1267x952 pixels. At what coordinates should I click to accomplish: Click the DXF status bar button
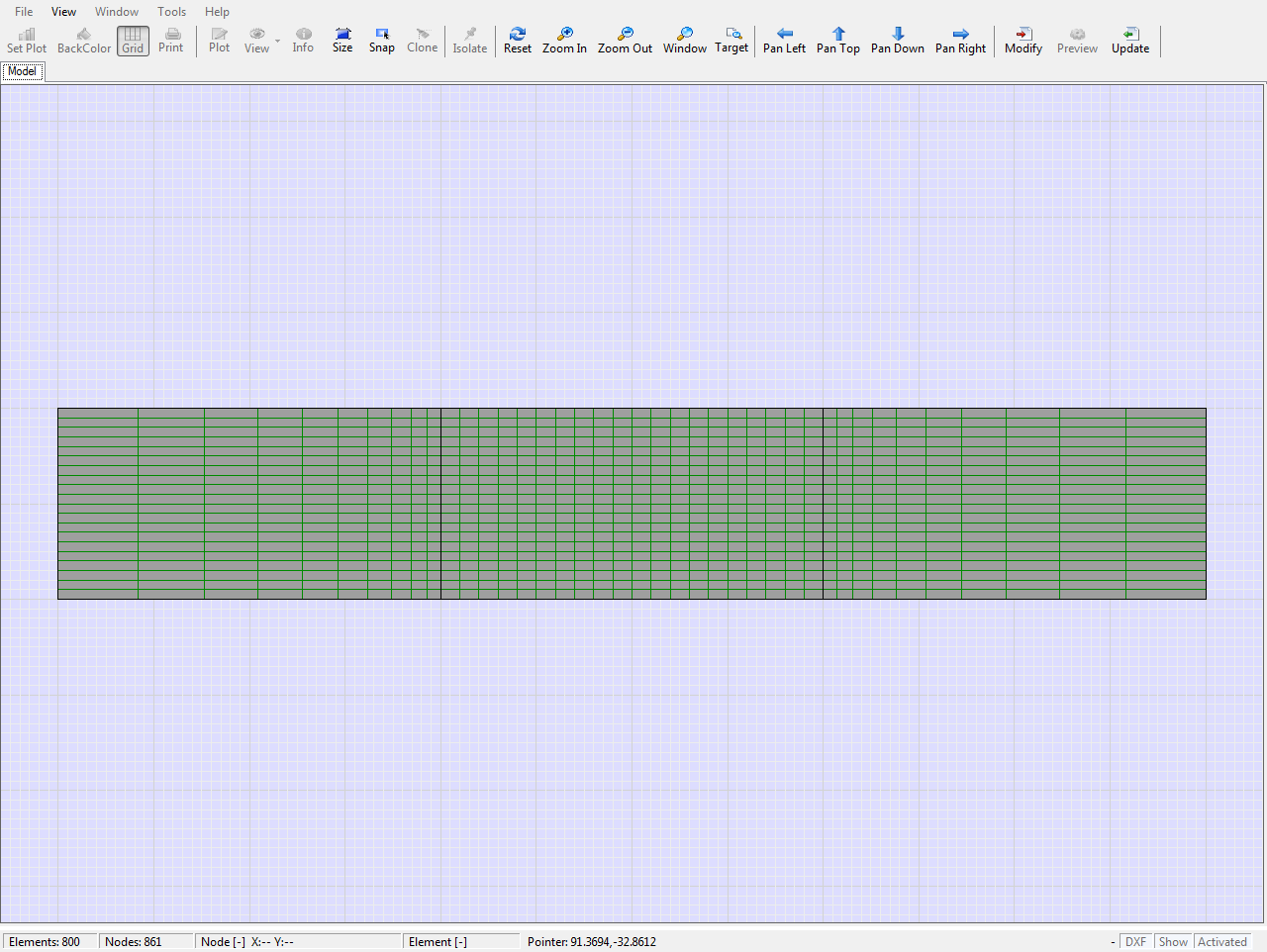coord(1135,942)
